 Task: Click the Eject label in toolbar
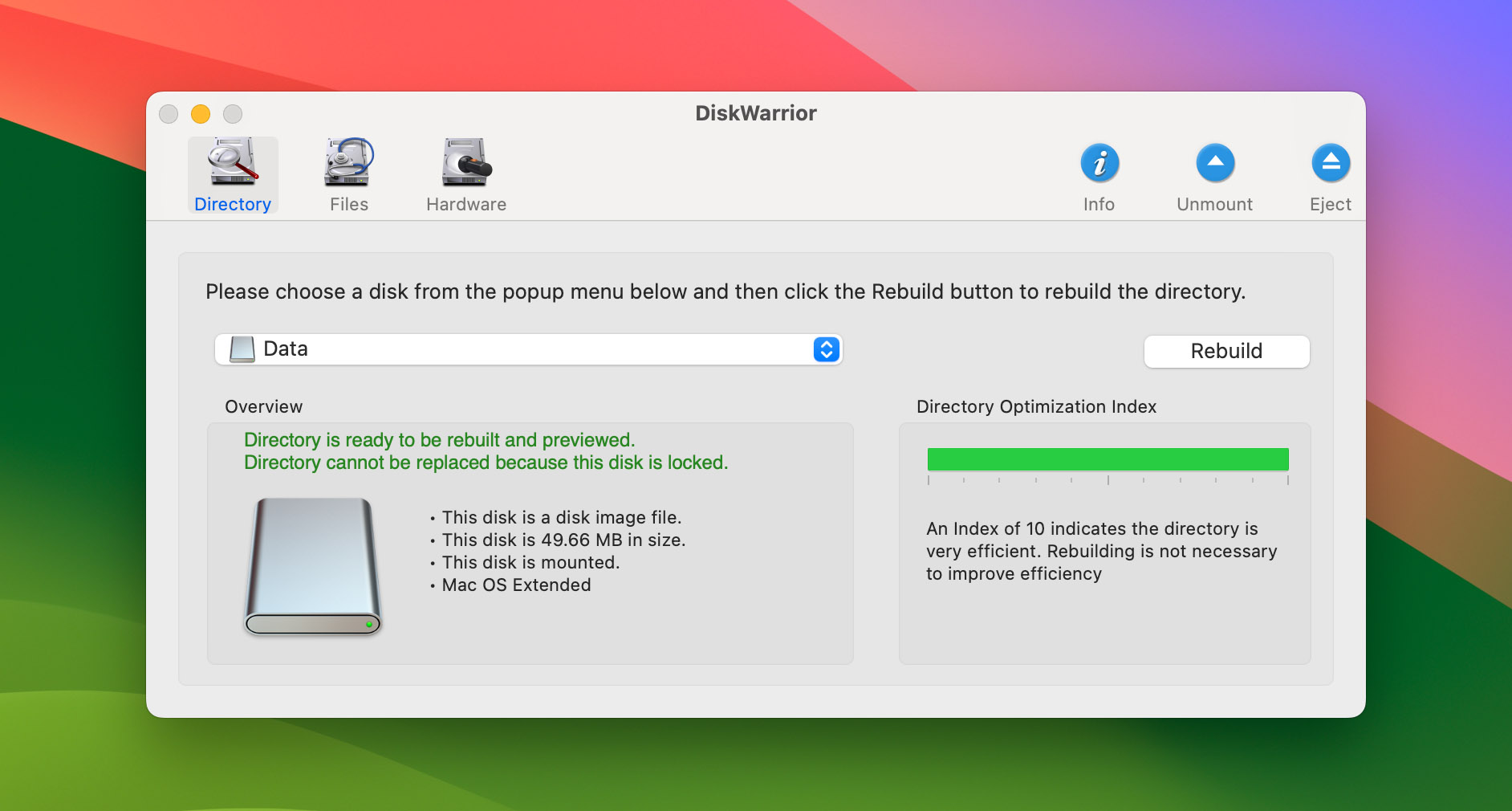(1331, 205)
